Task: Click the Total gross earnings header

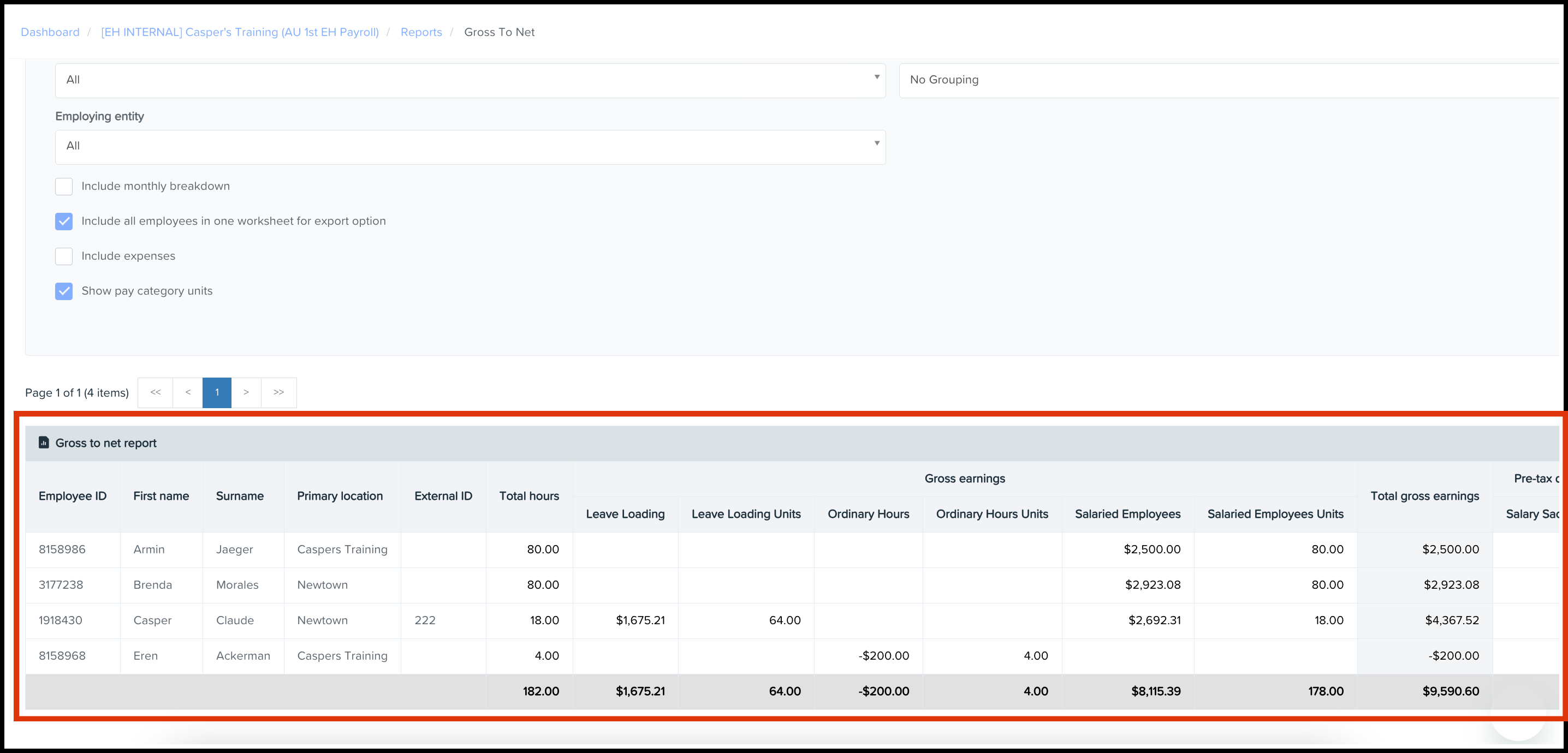Action: (1424, 495)
